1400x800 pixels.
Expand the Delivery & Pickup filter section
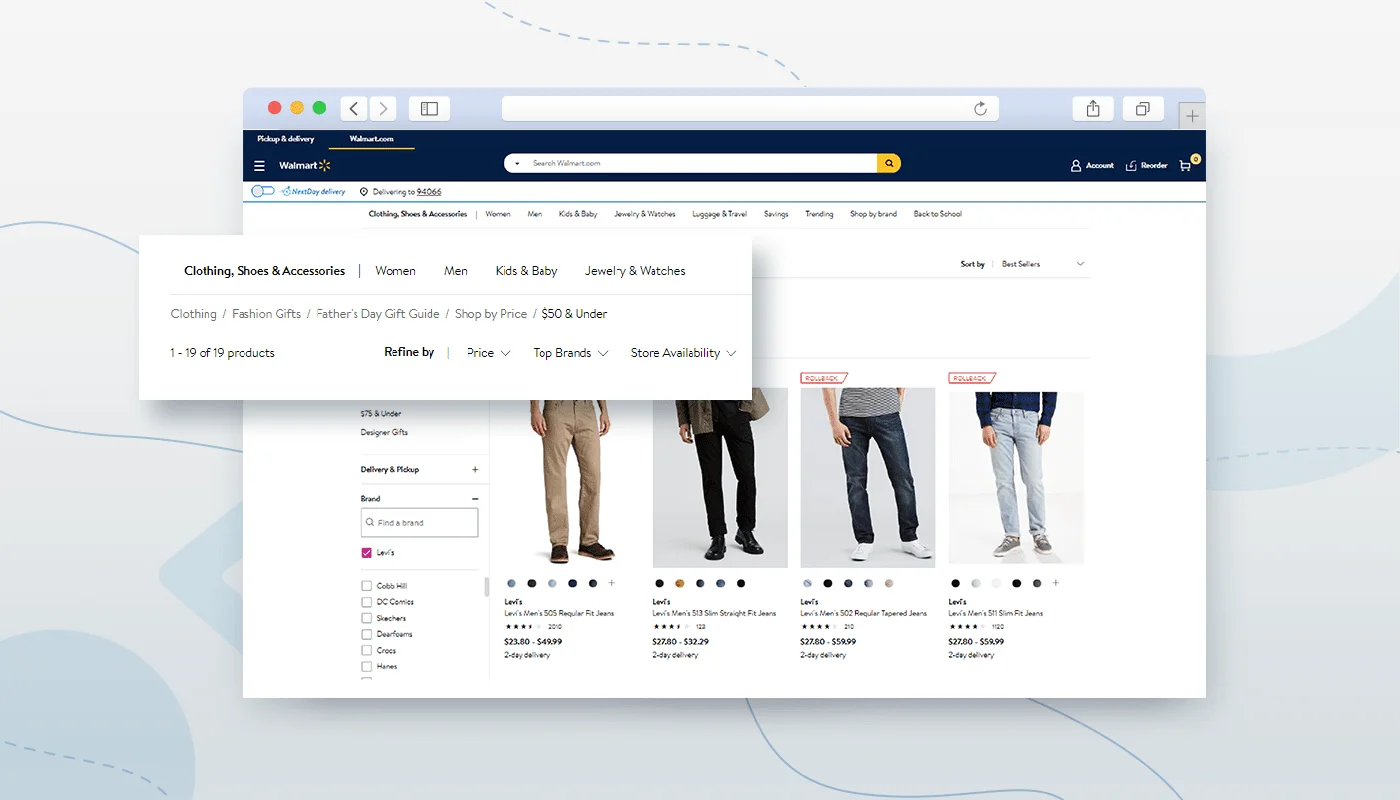click(x=477, y=469)
